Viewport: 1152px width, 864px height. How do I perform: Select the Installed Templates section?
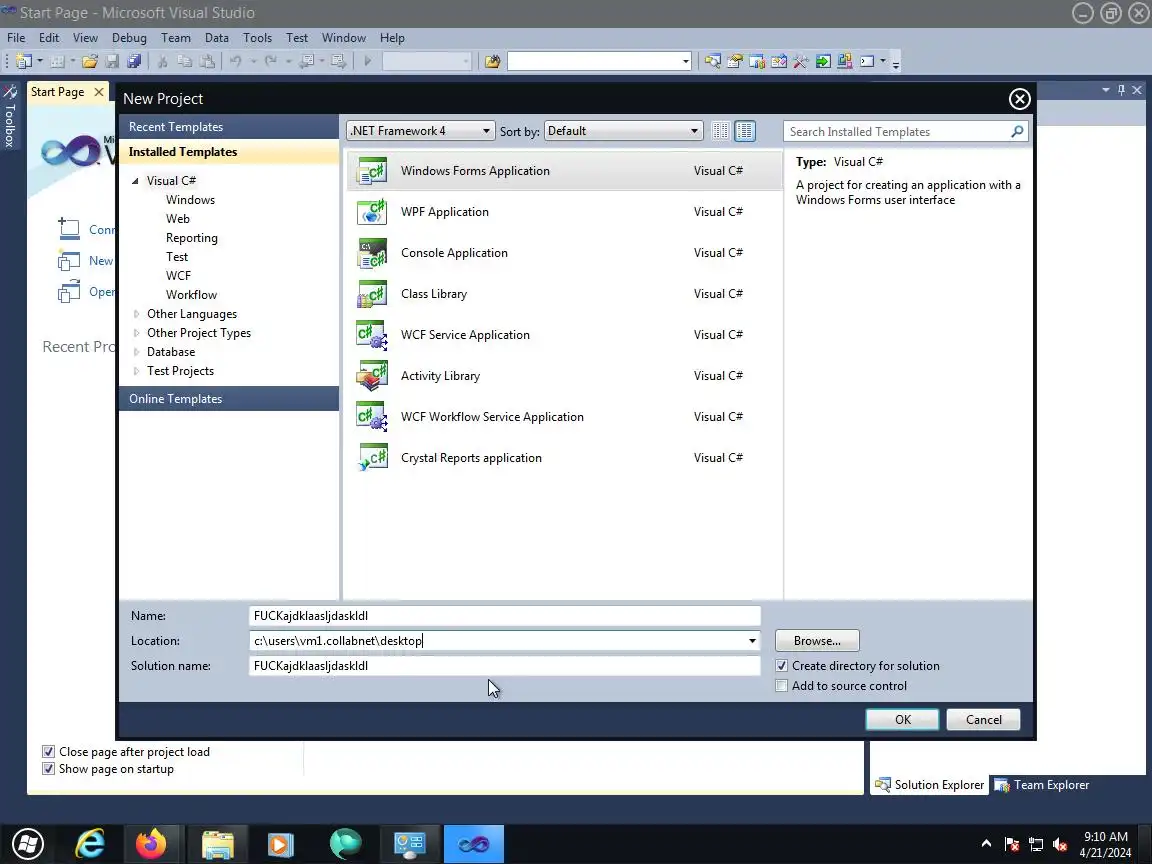tap(228, 151)
